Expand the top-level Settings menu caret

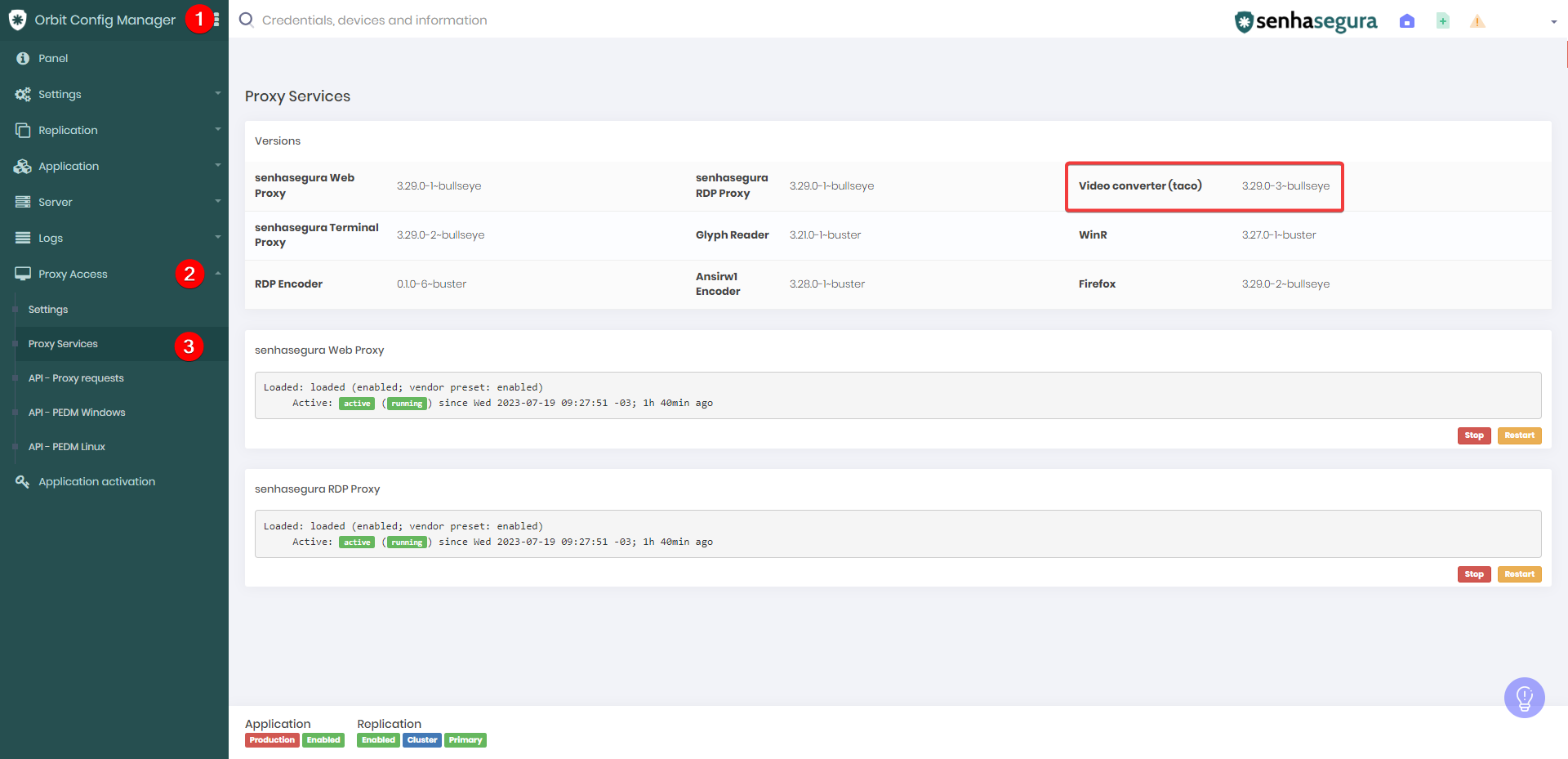tap(218, 94)
